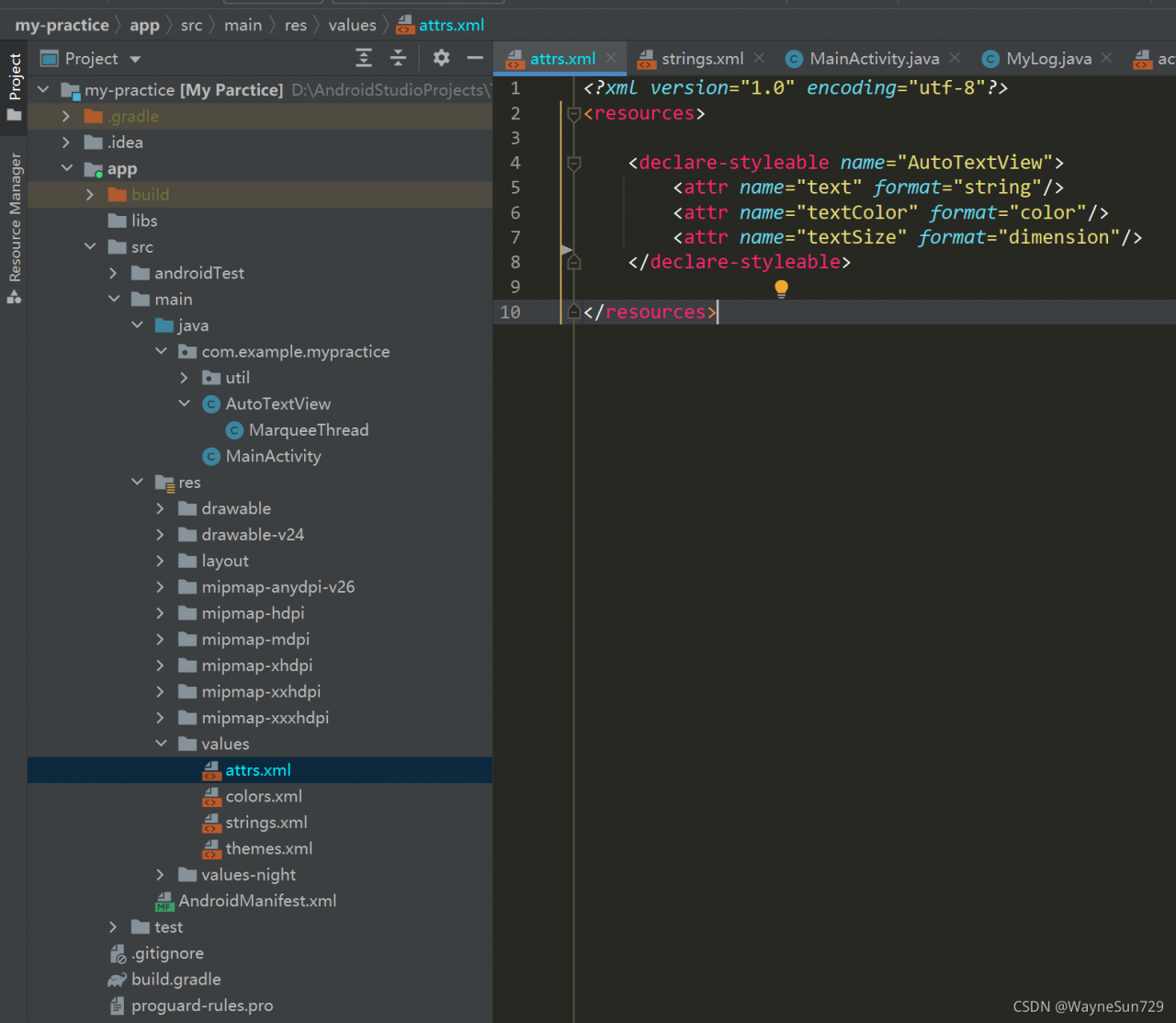Collapse the my-practice root node
The width and height of the screenshot is (1176, 1023).
[43, 90]
